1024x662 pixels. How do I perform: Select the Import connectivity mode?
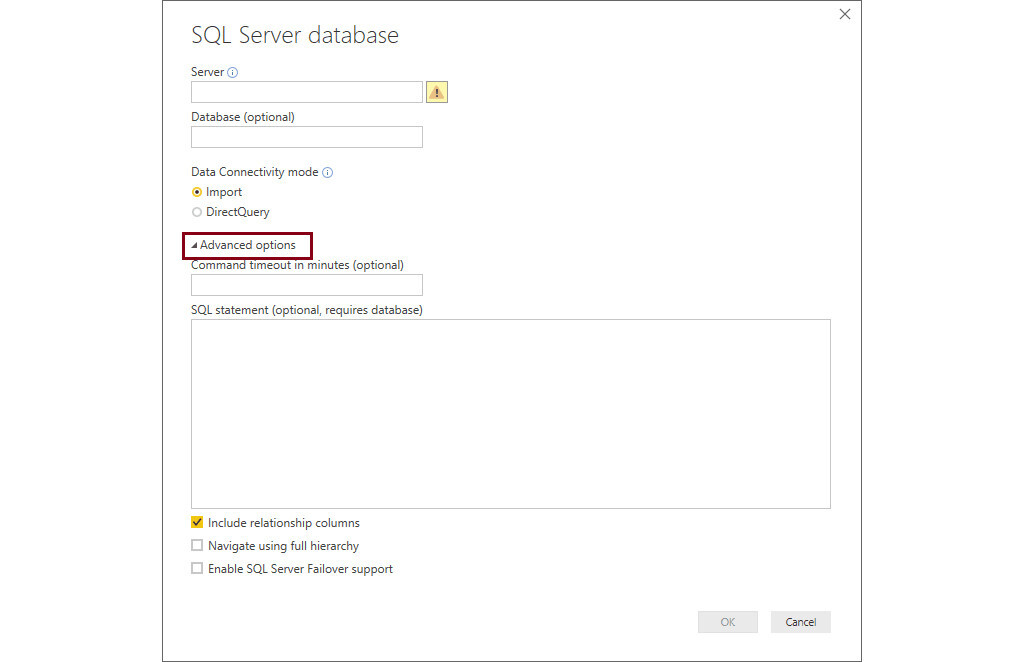[196, 191]
